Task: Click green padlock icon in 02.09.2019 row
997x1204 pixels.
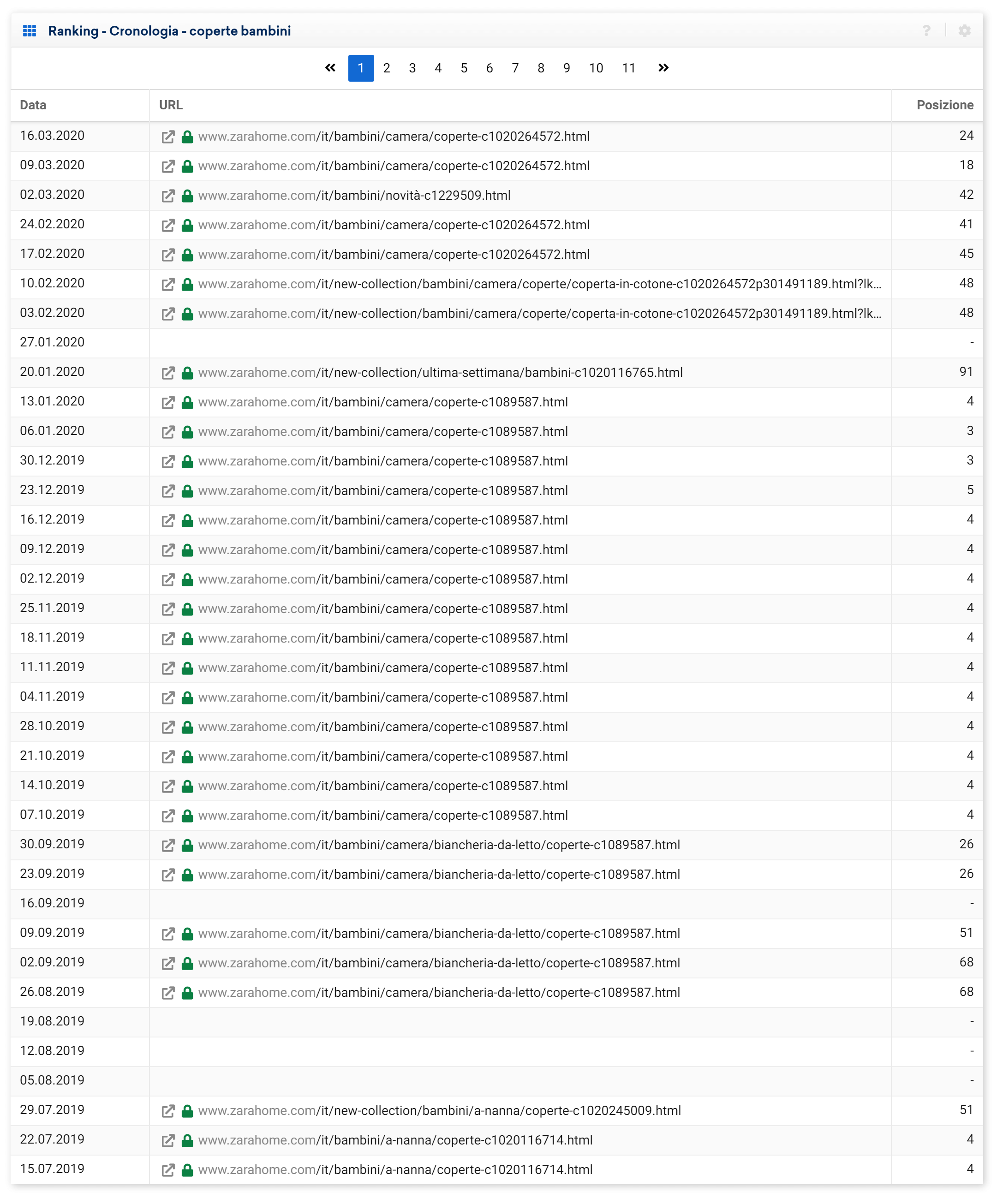Action: point(187,963)
